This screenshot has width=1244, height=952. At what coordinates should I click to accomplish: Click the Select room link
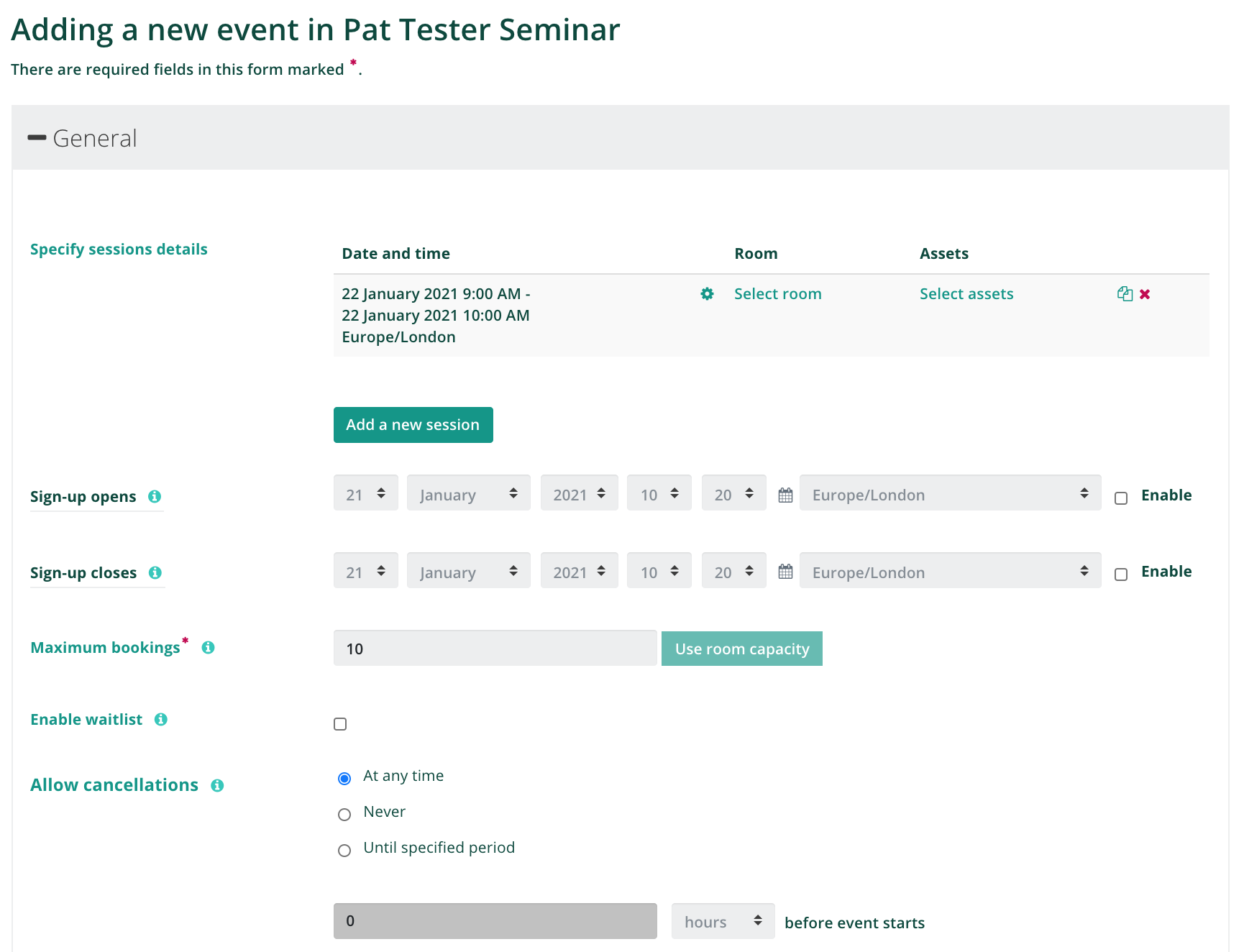[x=777, y=294]
